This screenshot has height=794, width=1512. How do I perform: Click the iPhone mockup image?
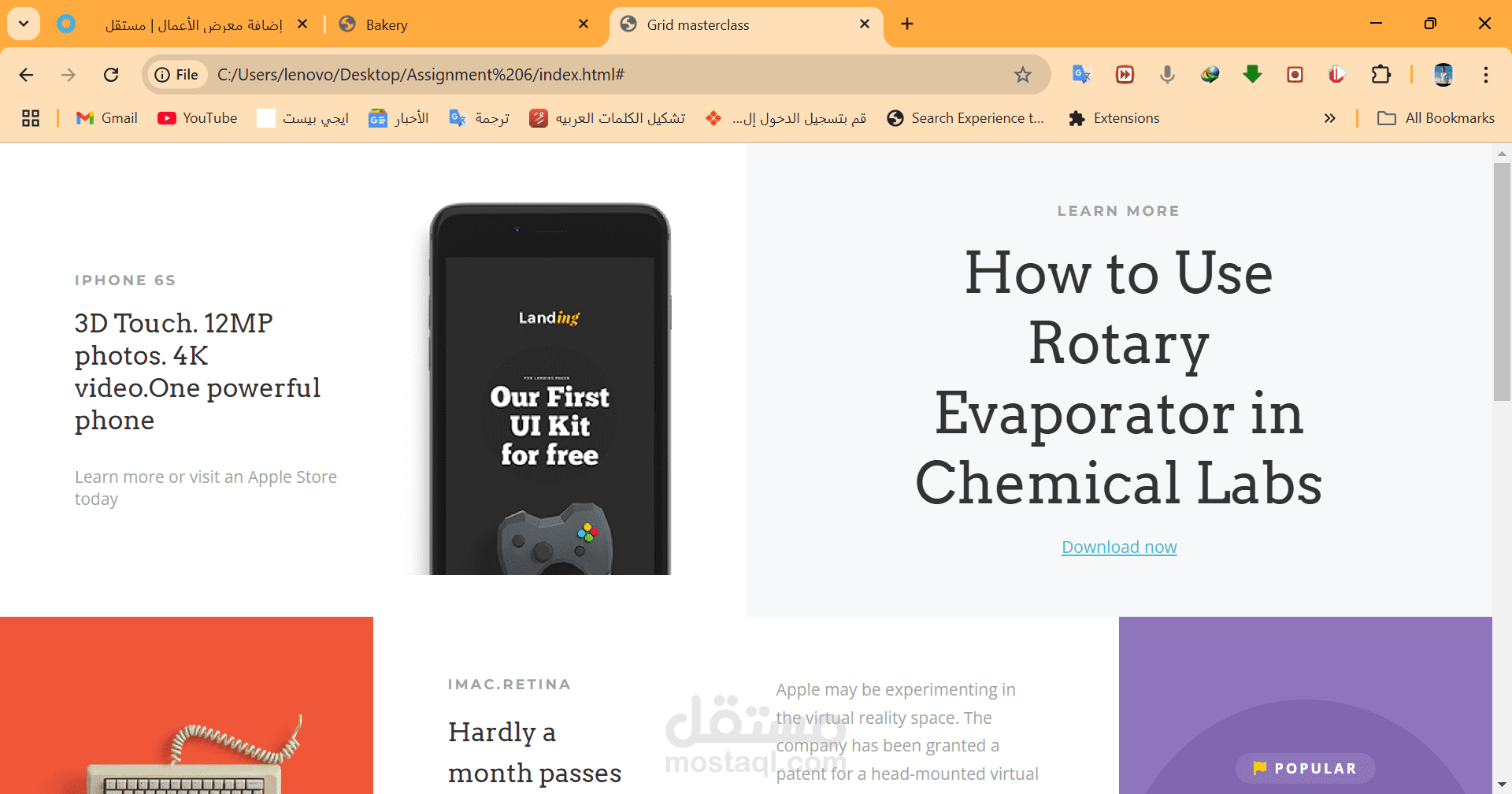(550, 389)
